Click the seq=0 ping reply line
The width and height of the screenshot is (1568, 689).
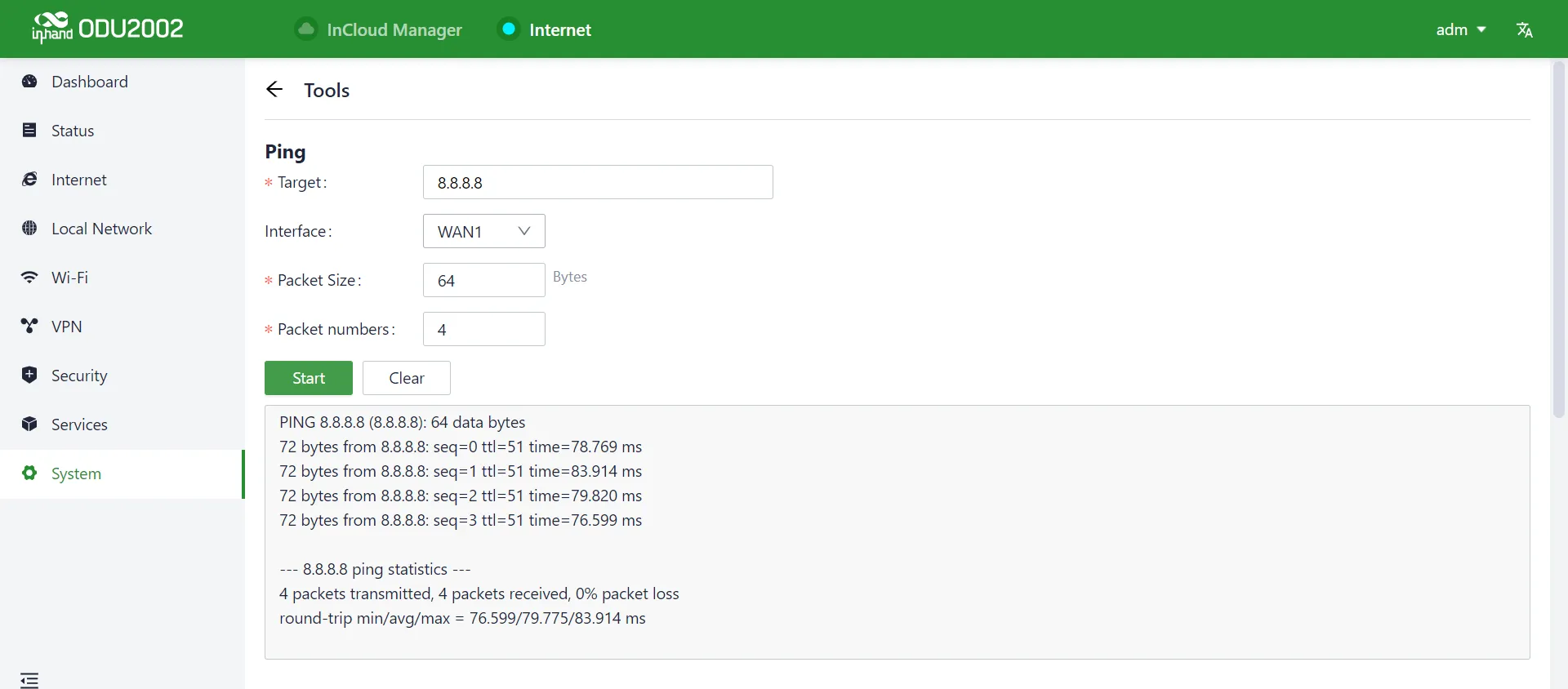tap(461, 447)
